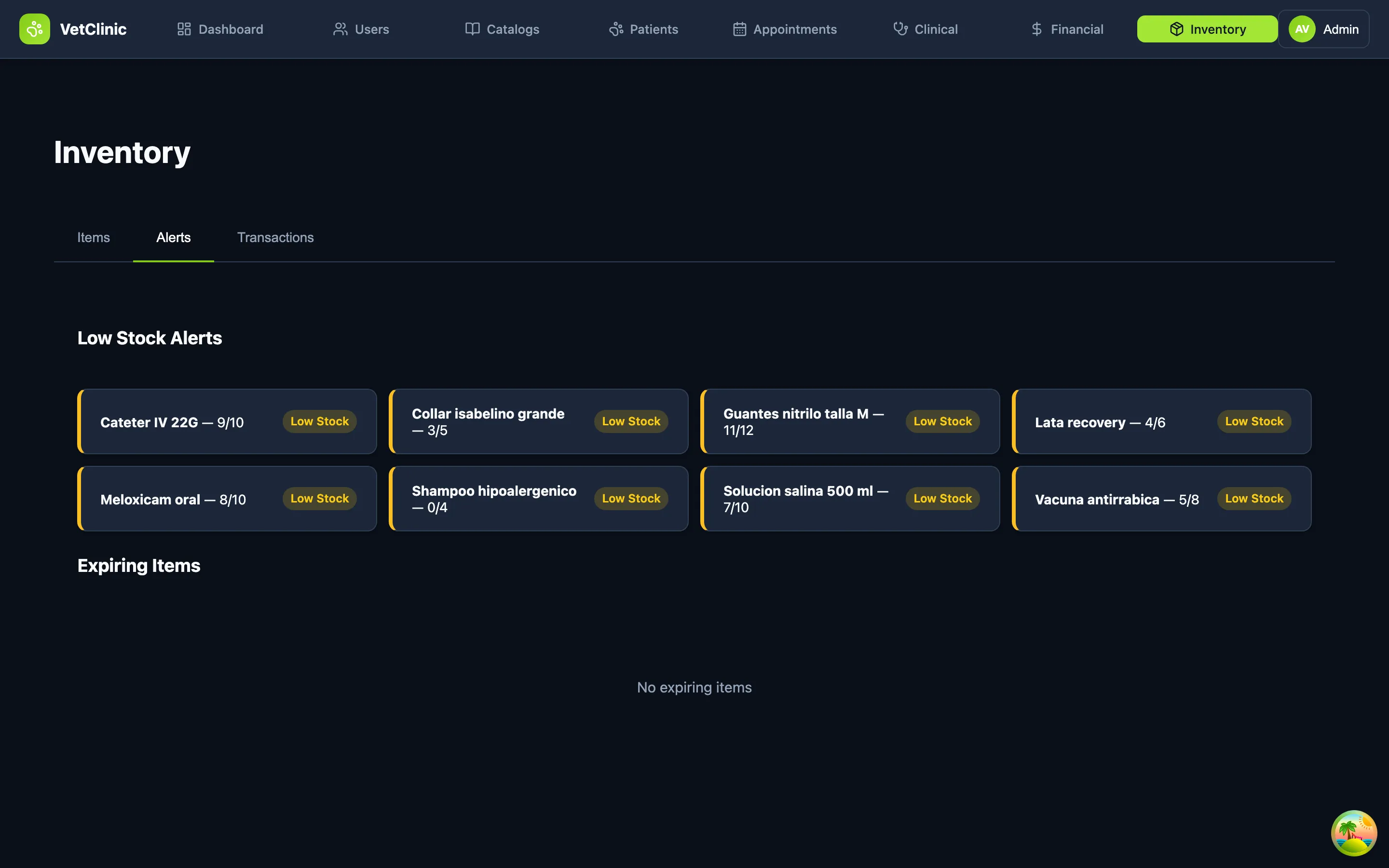Click the green AV avatar circle

1302,29
